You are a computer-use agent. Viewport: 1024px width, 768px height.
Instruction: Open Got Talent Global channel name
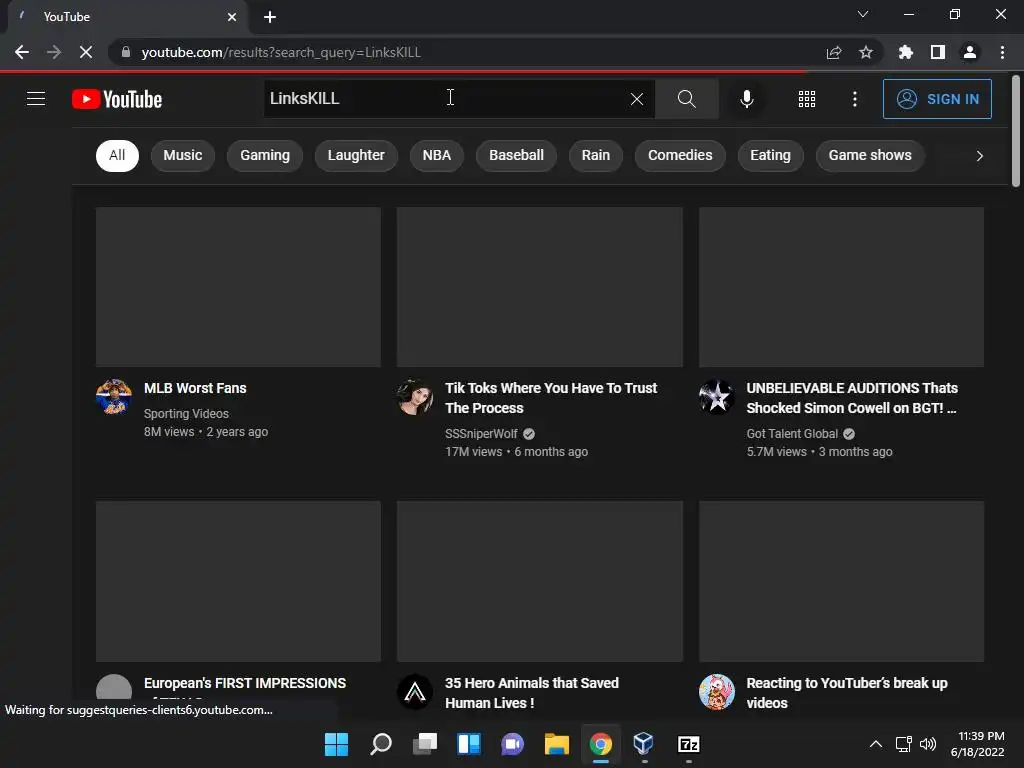click(x=792, y=434)
